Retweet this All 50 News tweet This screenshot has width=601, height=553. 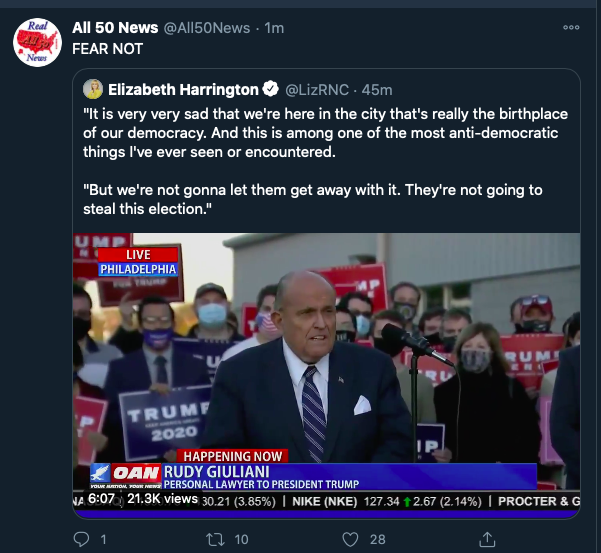pos(213,539)
